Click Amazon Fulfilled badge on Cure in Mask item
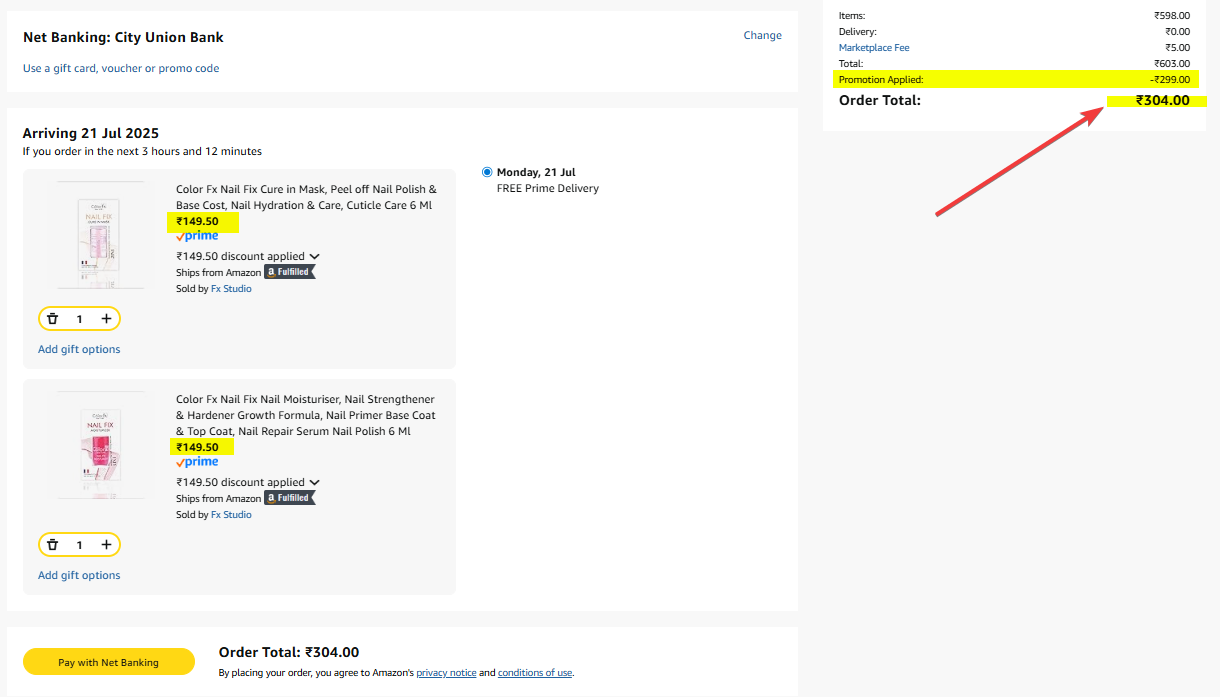The width and height of the screenshot is (1220, 697). pos(290,272)
